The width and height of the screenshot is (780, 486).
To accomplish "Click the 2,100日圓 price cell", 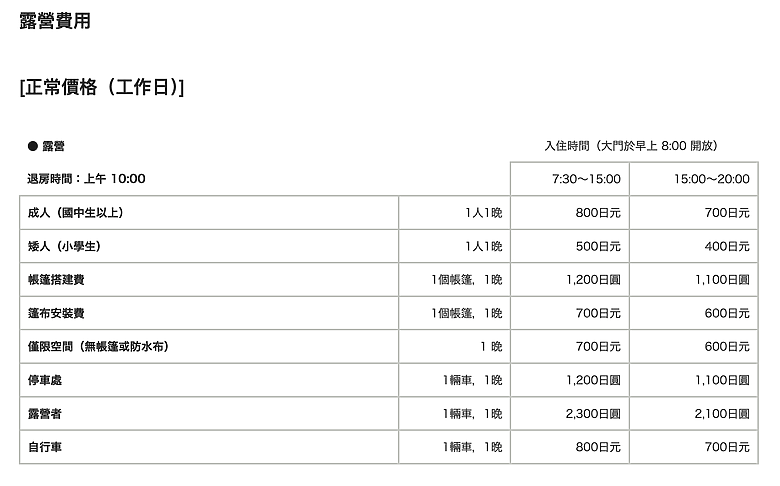I will tap(722, 414).
